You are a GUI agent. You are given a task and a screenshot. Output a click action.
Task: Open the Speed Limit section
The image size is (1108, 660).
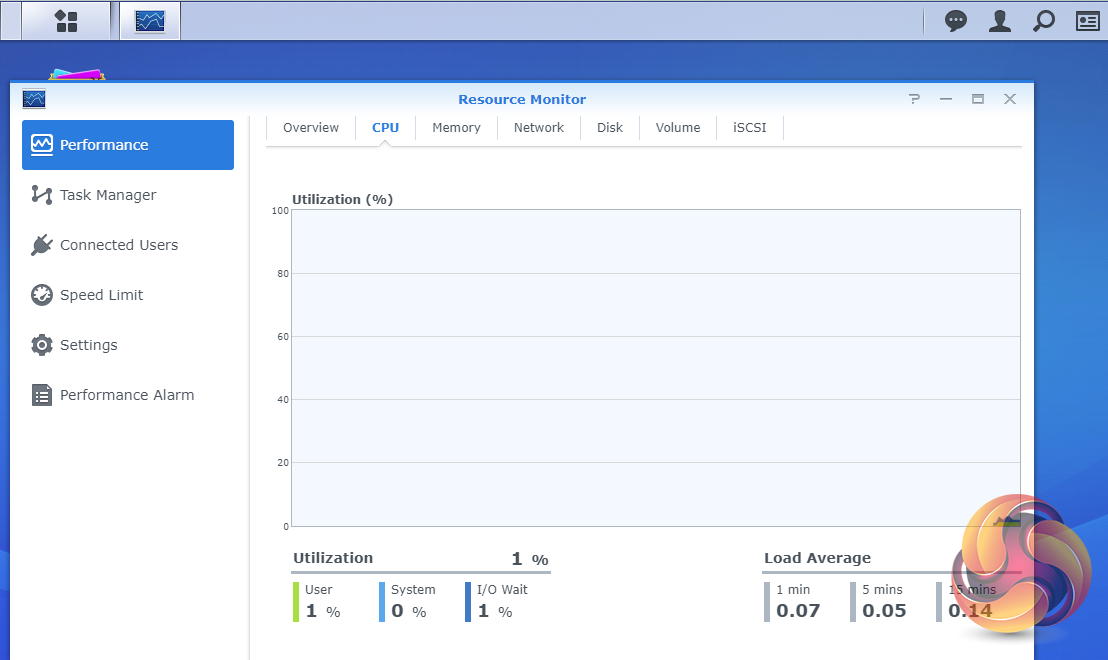click(x=101, y=295)
